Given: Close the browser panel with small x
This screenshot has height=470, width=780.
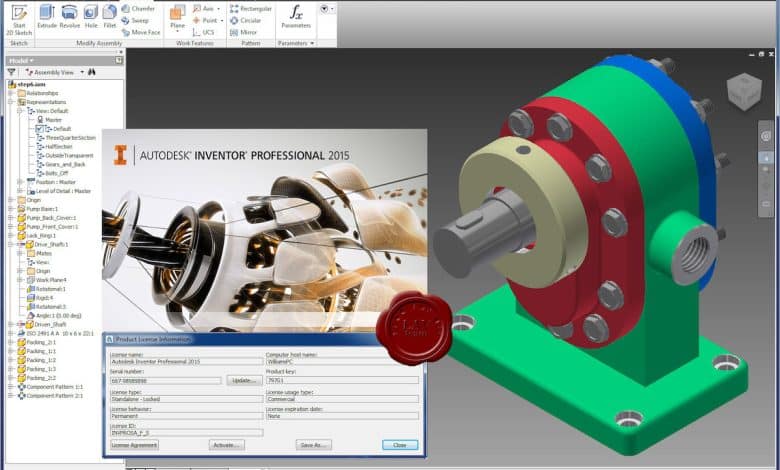Looking at the screenshot, I should point(120,51).
